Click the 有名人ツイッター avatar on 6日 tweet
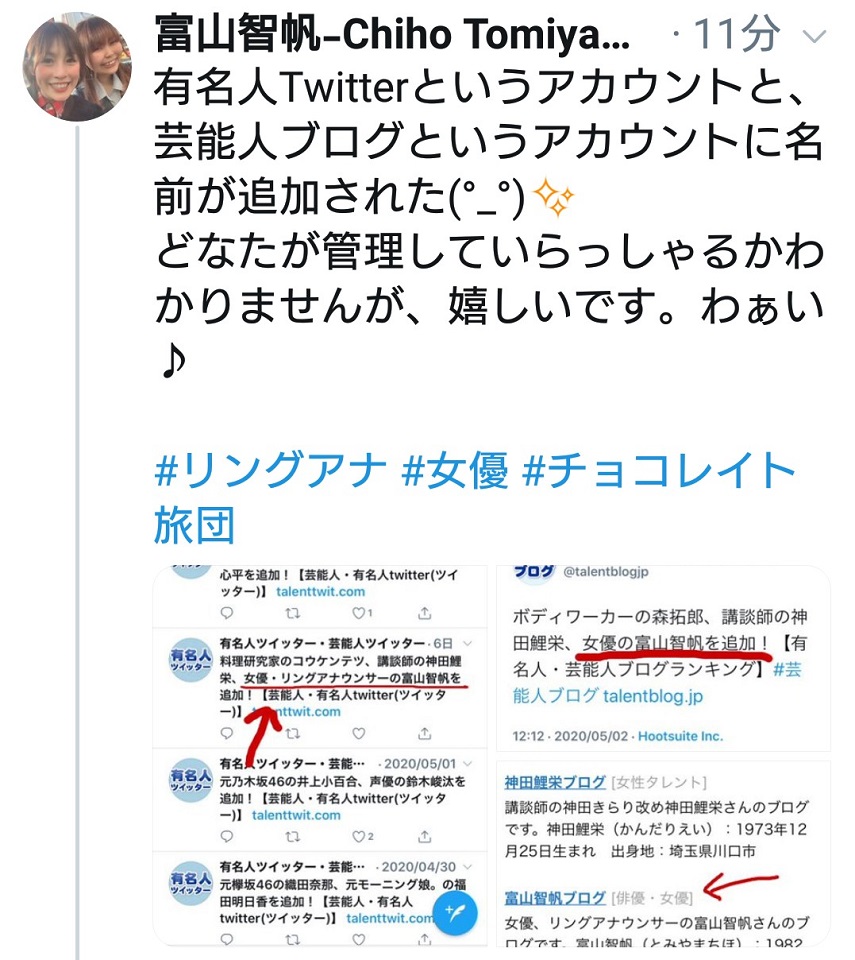Image resolution: width=855 pixels, height=960 pixels. tap(190, 659)
